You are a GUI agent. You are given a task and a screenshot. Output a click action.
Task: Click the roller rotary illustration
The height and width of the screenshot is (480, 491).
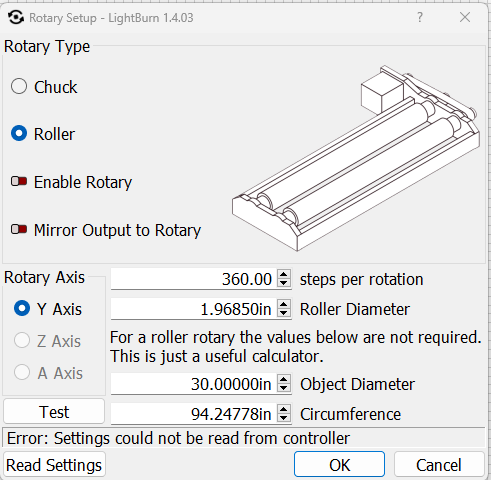pos(356,158)
